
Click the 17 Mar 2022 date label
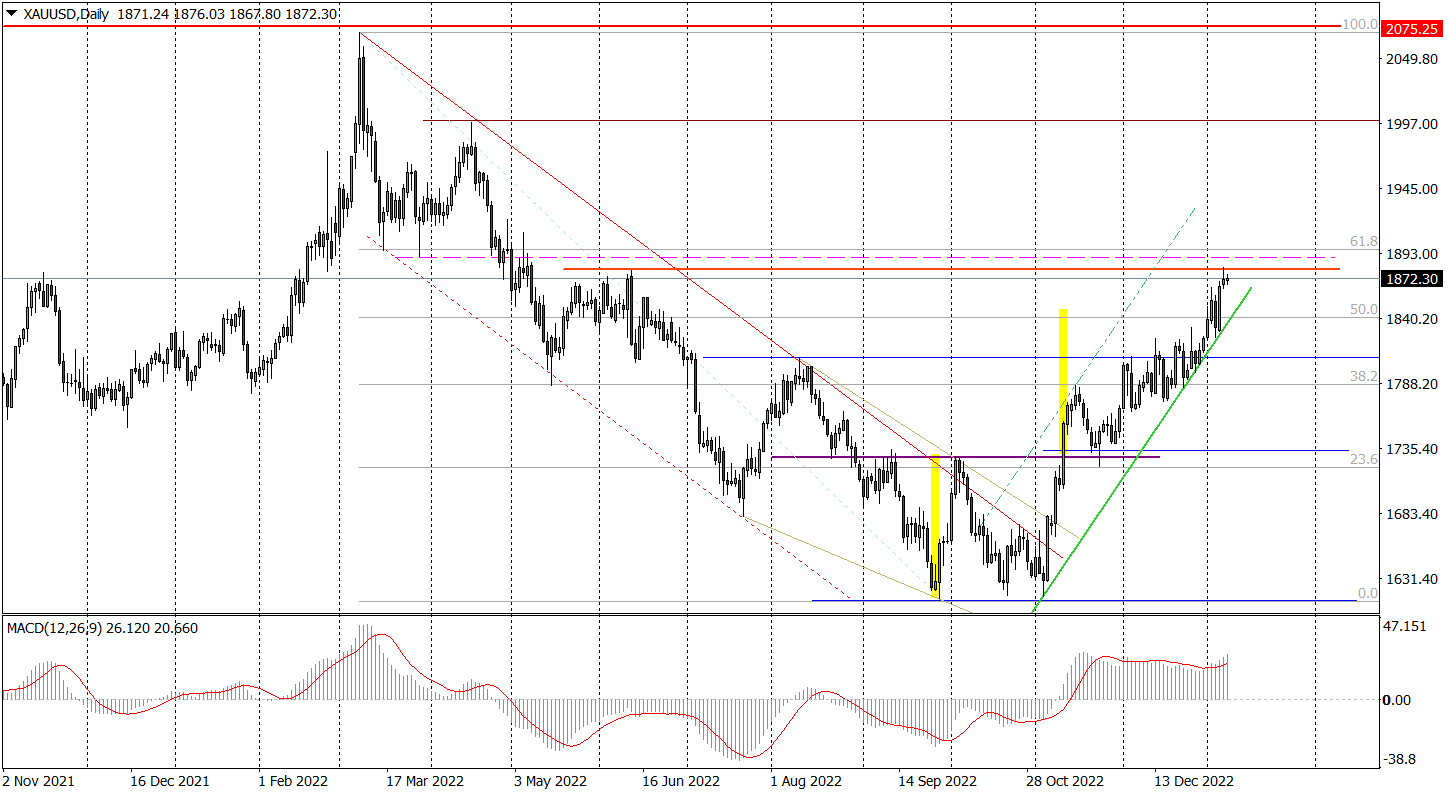click(426, 780)
